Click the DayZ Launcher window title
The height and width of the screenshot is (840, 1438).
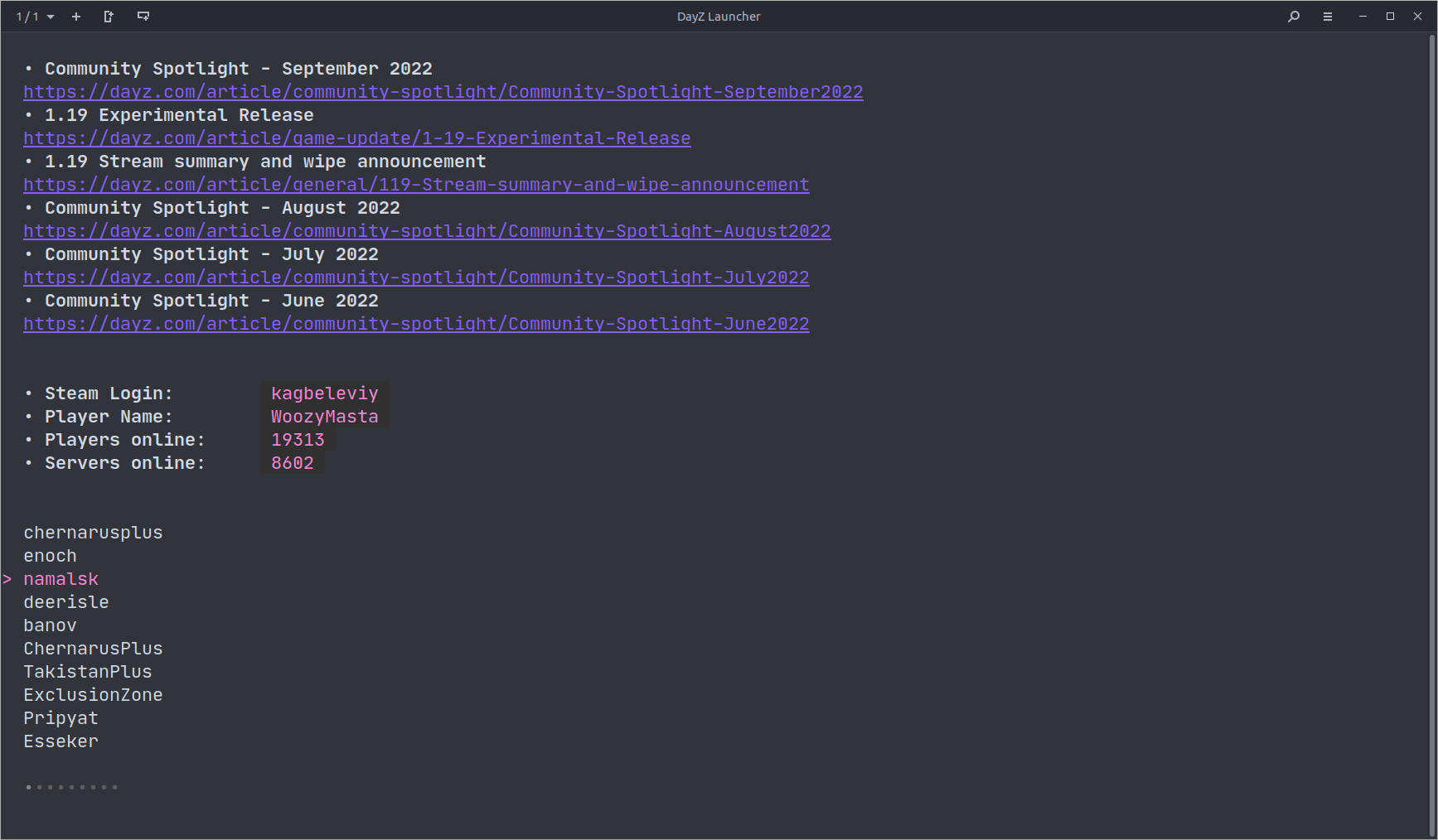pyautogui.click(x=719, y=17)
